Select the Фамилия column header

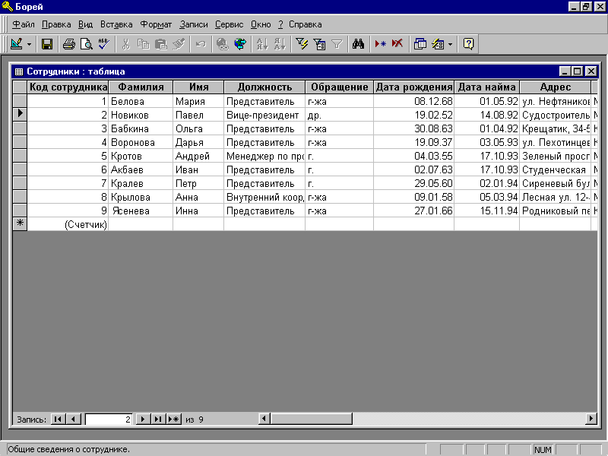[141, 87]
